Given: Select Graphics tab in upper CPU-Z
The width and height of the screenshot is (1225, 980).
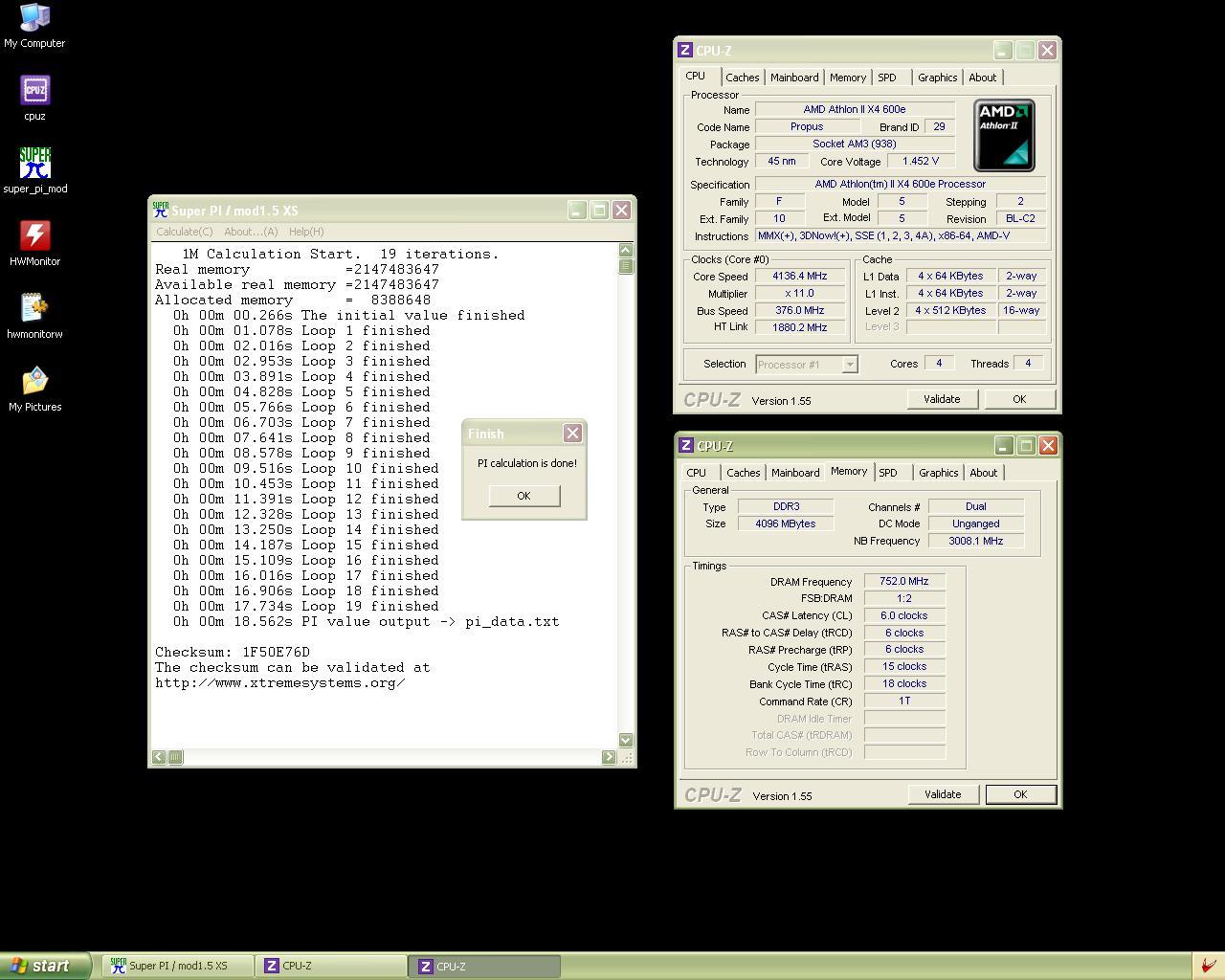Looking at the screenshot, I should click(x=937, y=78).
